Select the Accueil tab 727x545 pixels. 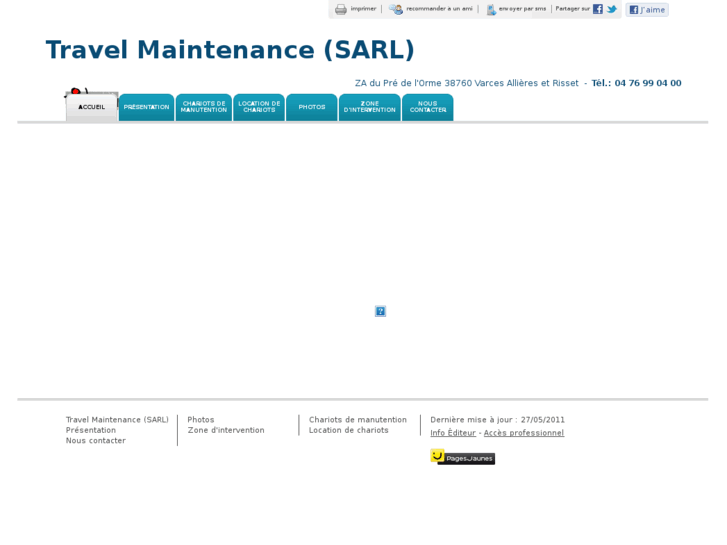92,107
